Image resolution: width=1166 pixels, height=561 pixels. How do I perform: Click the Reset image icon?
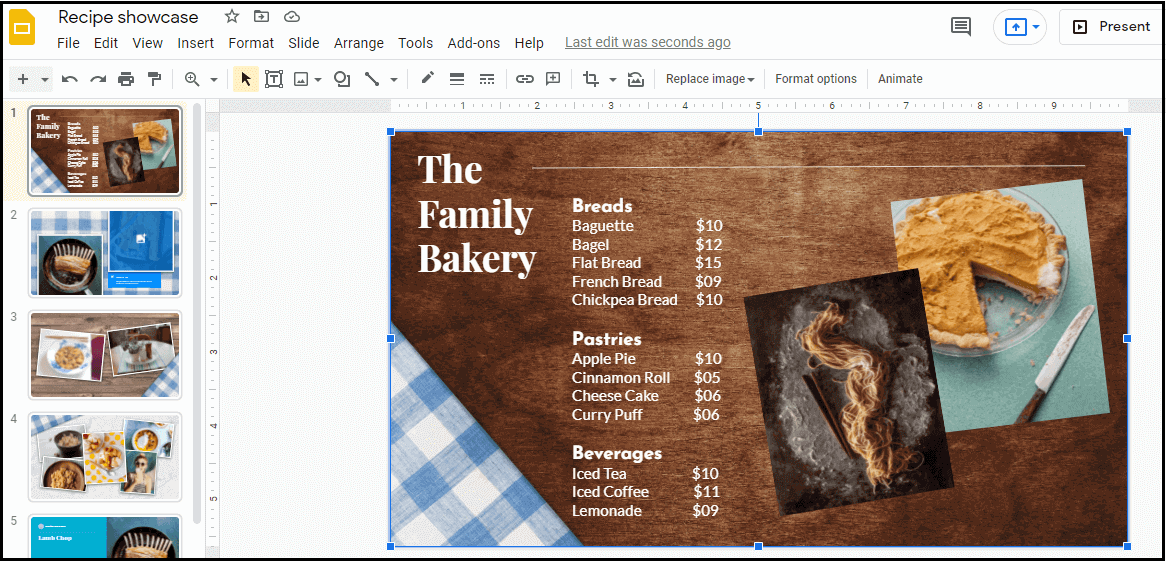636,79
